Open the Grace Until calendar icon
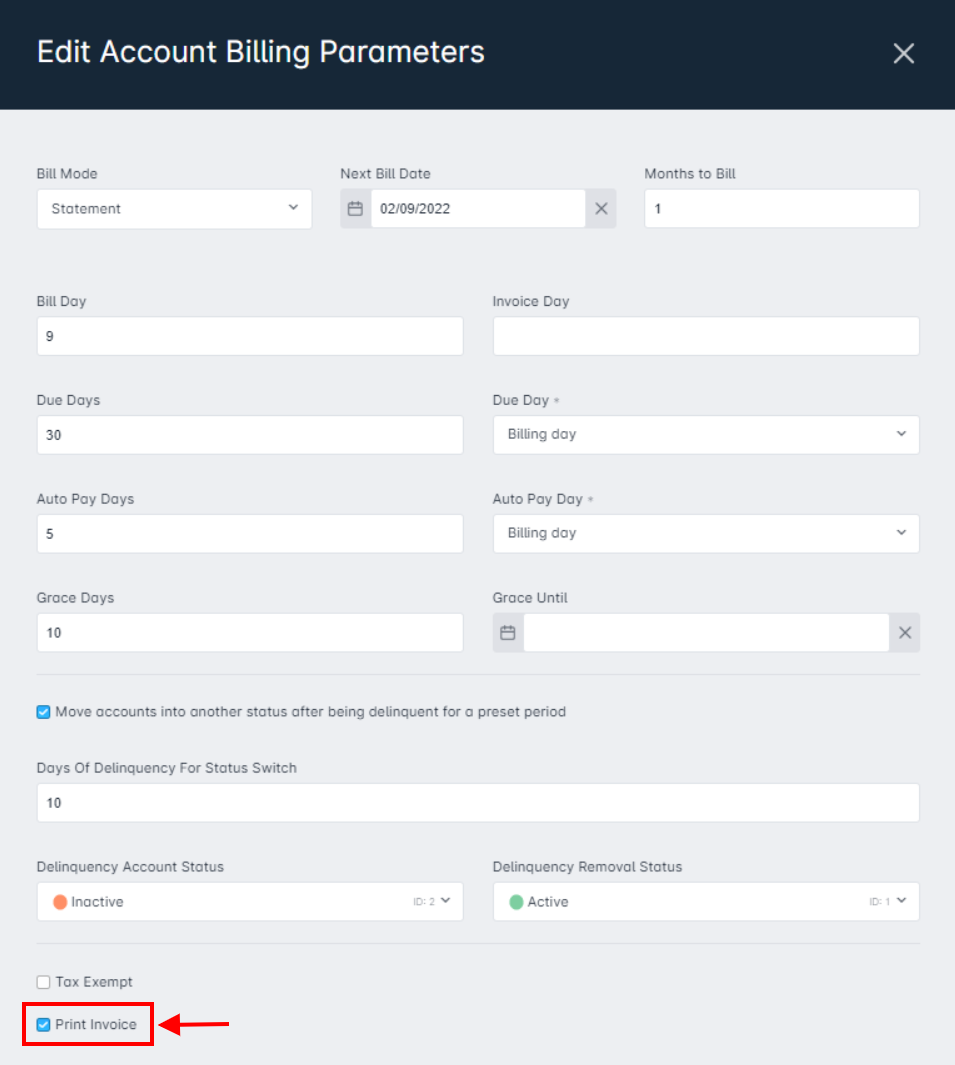This screenshot has height=1065, width=955. (x=507, y=632)
